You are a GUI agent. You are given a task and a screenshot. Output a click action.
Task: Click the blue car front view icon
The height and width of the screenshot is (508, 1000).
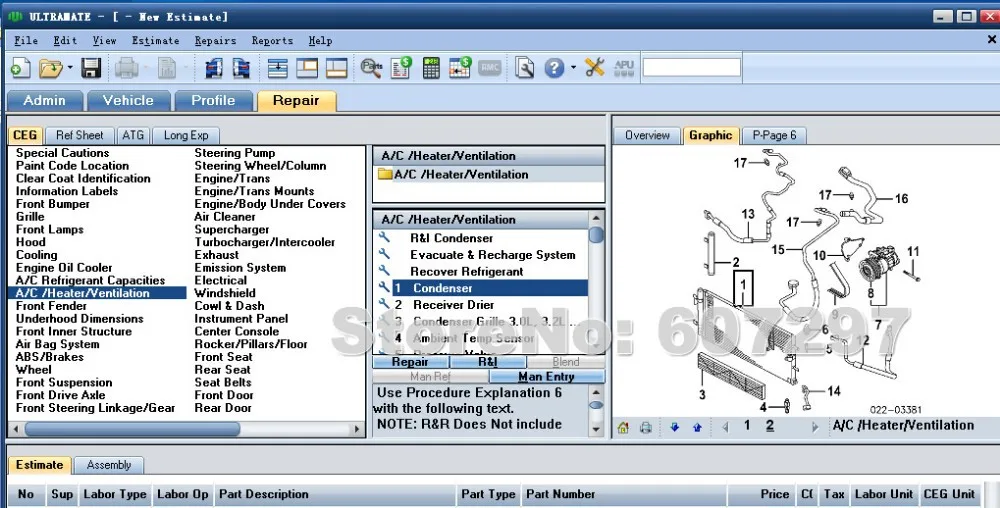point(214,68)
